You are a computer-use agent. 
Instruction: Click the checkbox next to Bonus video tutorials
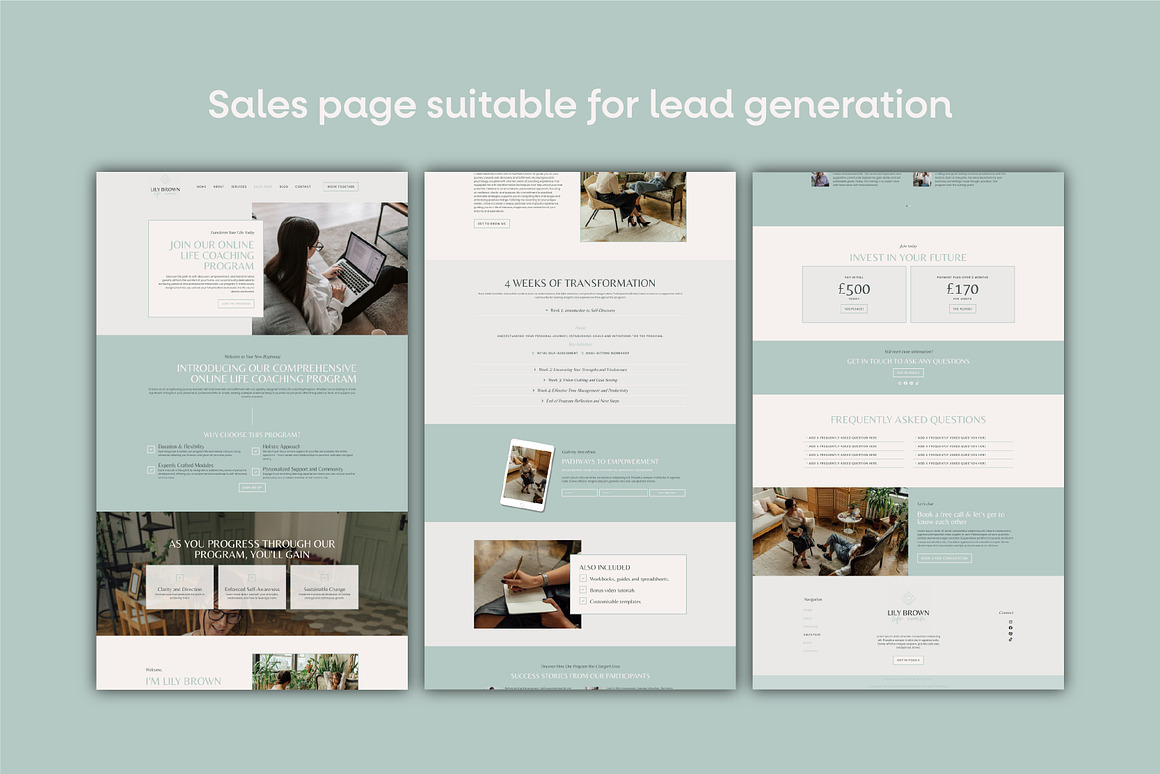[x=584, y=590]
